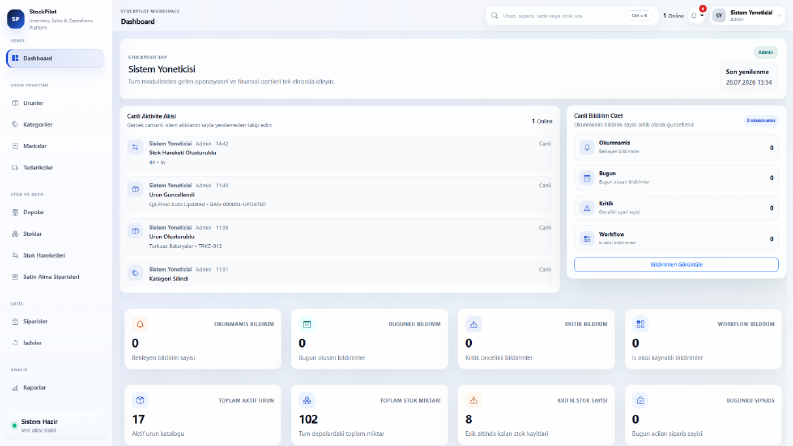Click the Stok Hareketi Olusturuldu activity icon

[136, 147]
